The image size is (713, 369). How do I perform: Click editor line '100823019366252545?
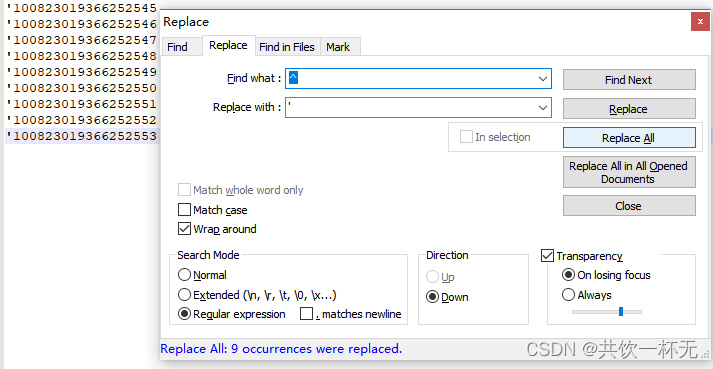pyautogui.click(x=81, y=7)
